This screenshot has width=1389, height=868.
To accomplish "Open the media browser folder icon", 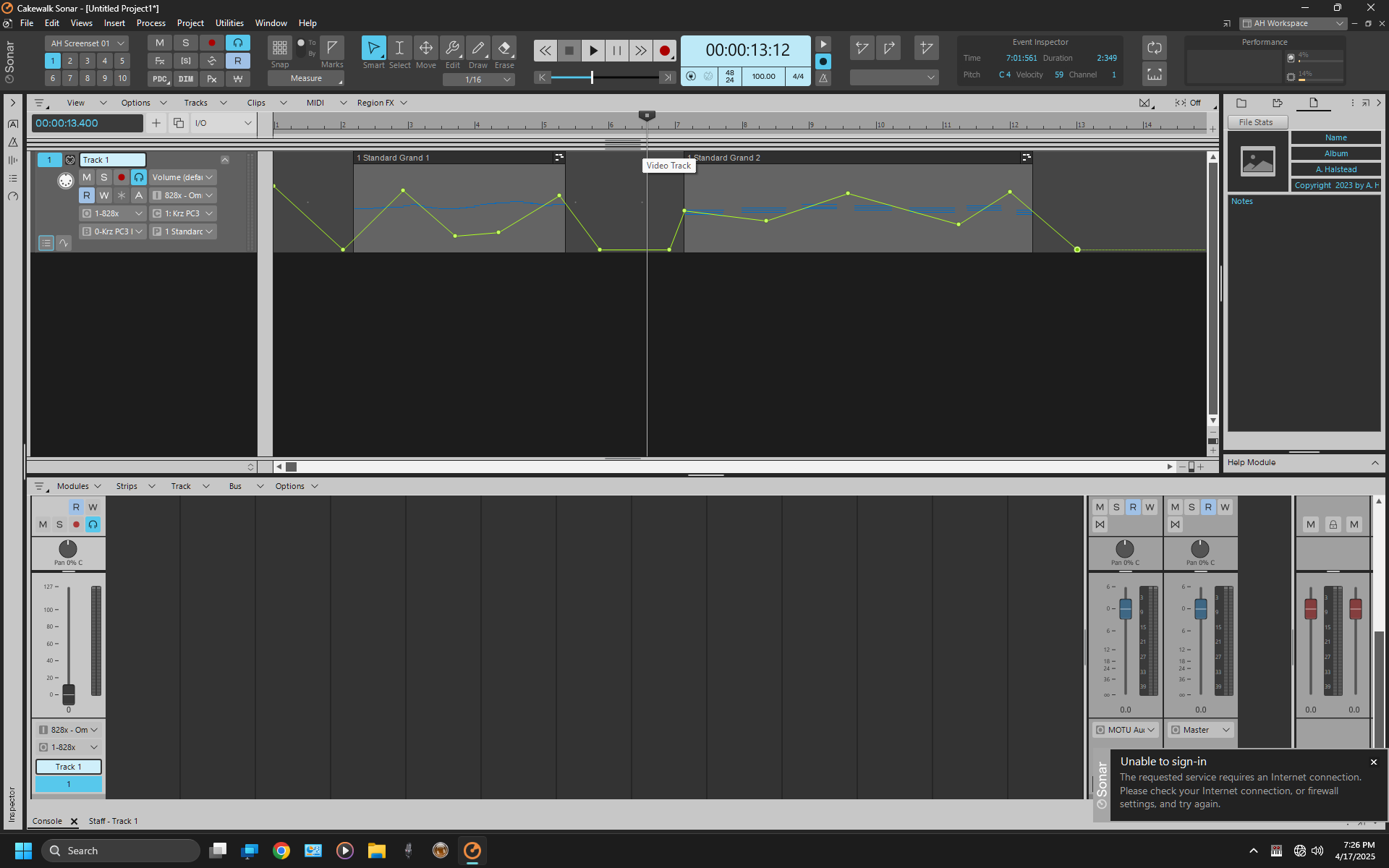I will click(1241, 103).
